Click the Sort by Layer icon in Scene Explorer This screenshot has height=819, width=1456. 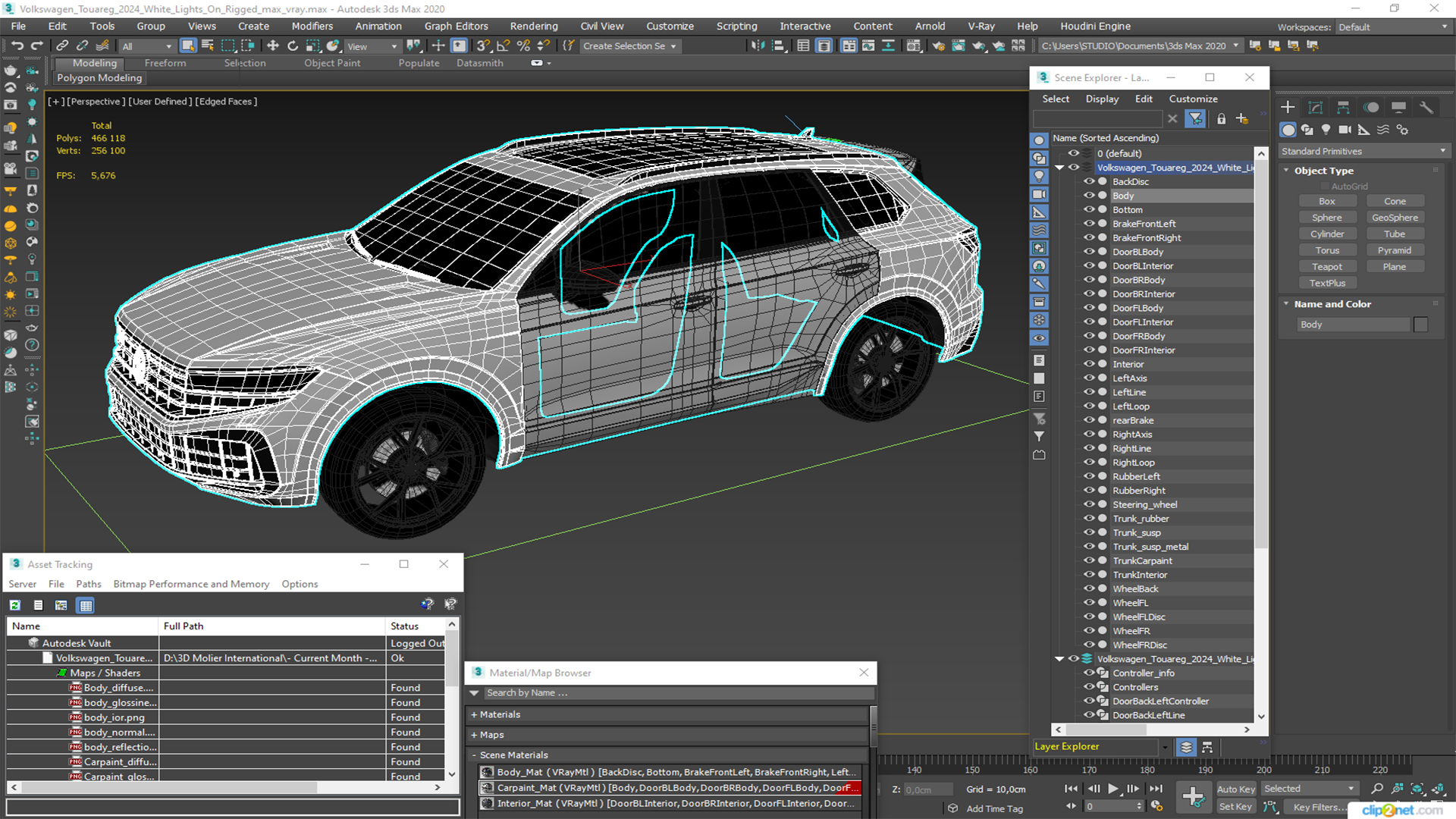coord(1187,747)
